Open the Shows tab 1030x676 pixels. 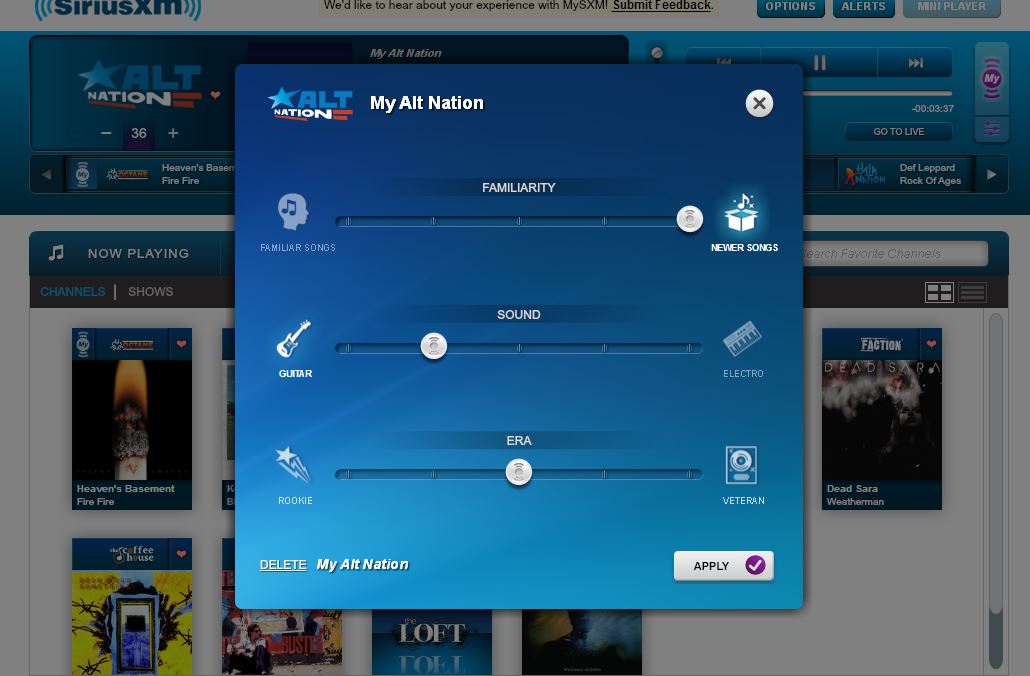(151, 292)
